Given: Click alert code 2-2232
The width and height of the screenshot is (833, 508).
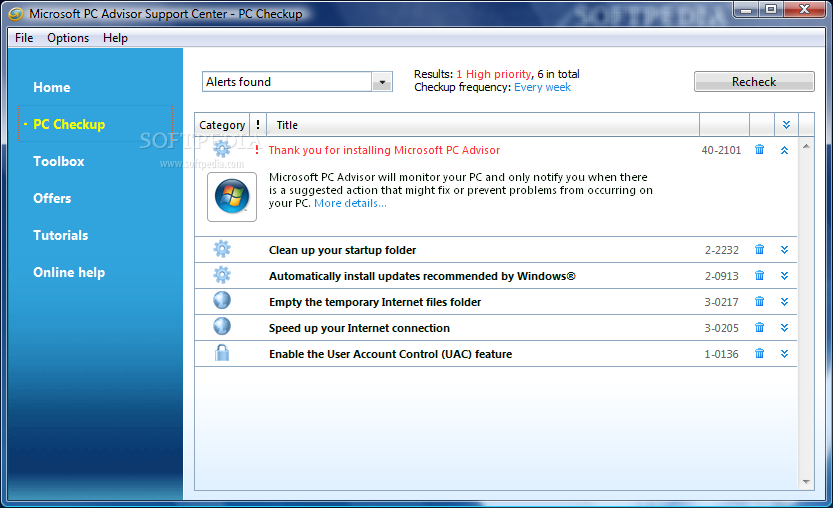Looking at the screenshot, I should tap(721, 250).
